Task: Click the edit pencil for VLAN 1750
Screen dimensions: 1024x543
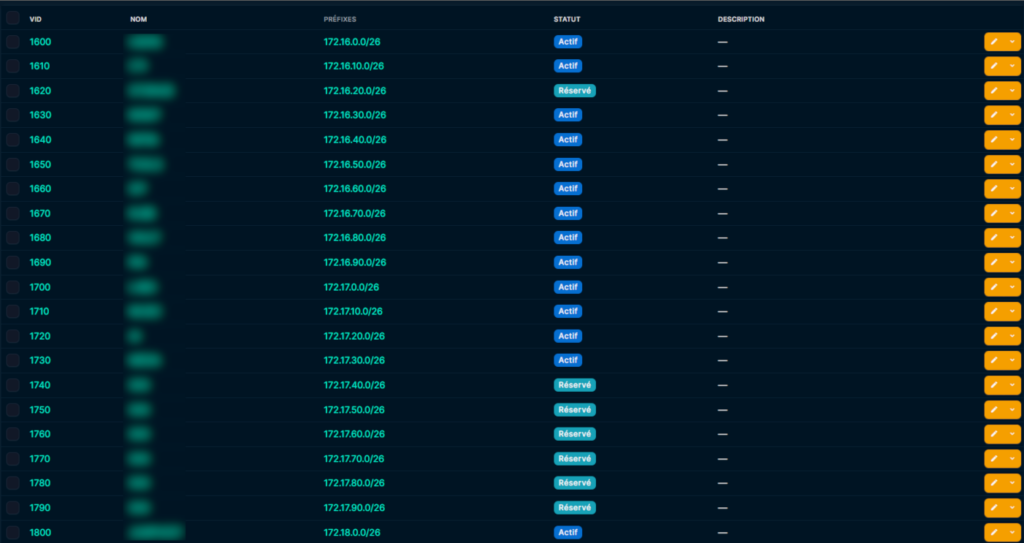Action: (x=995, y=410)
